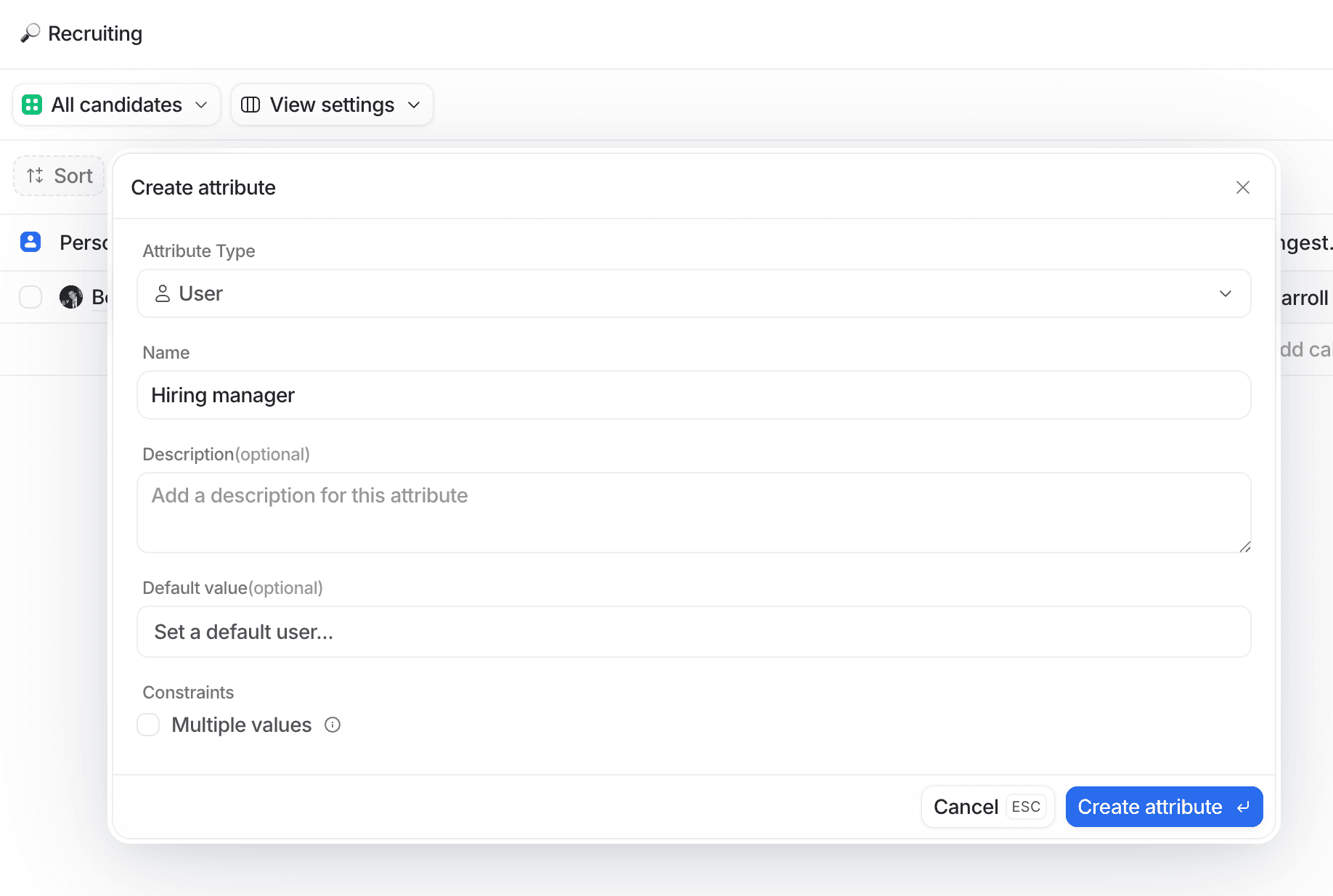Expand the All candidates view switcher
Viewport: 1333px width, 896px height.
pyautogui.click(x=201, y=105)
